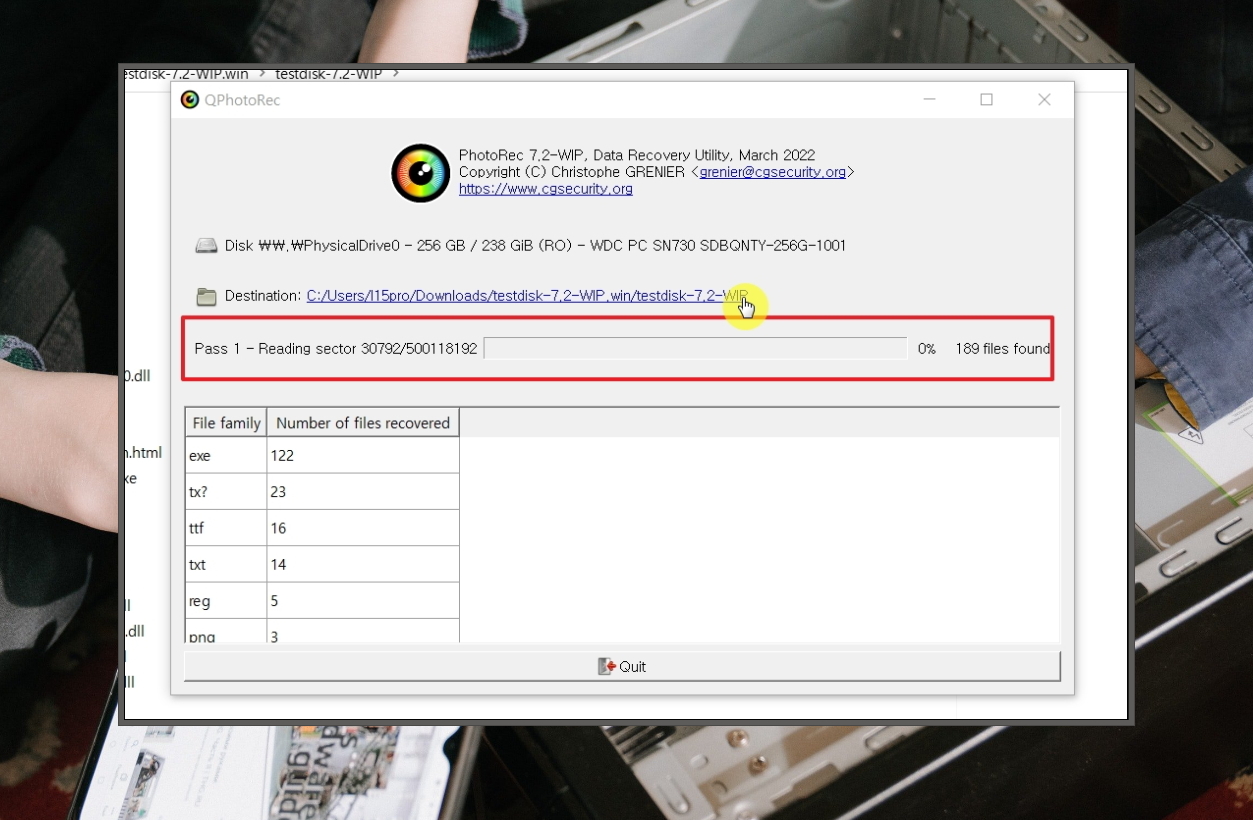Click the File family column header
1253x820 pixels.
click(226, 423)
